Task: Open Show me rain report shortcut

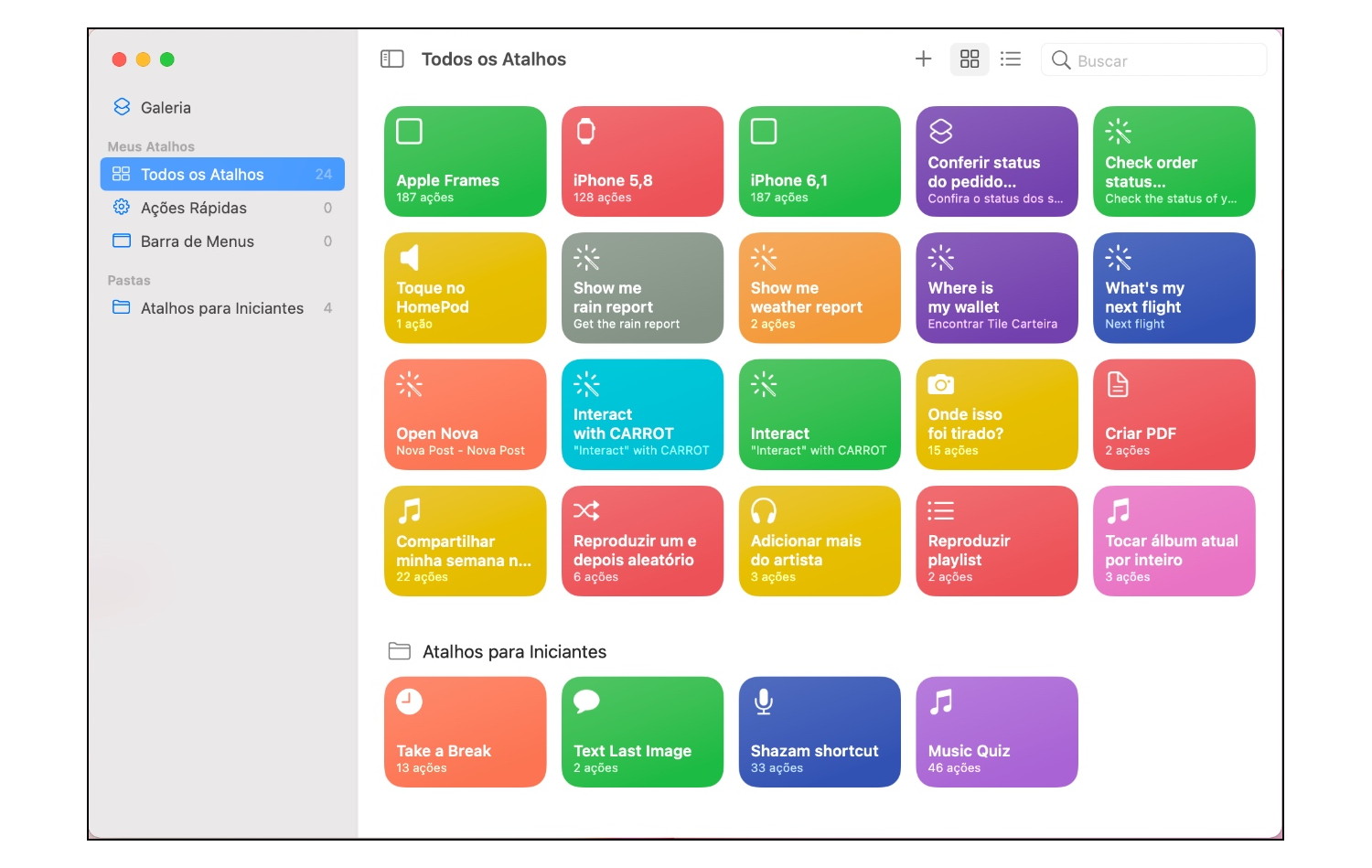Action: tap(642, 288)
